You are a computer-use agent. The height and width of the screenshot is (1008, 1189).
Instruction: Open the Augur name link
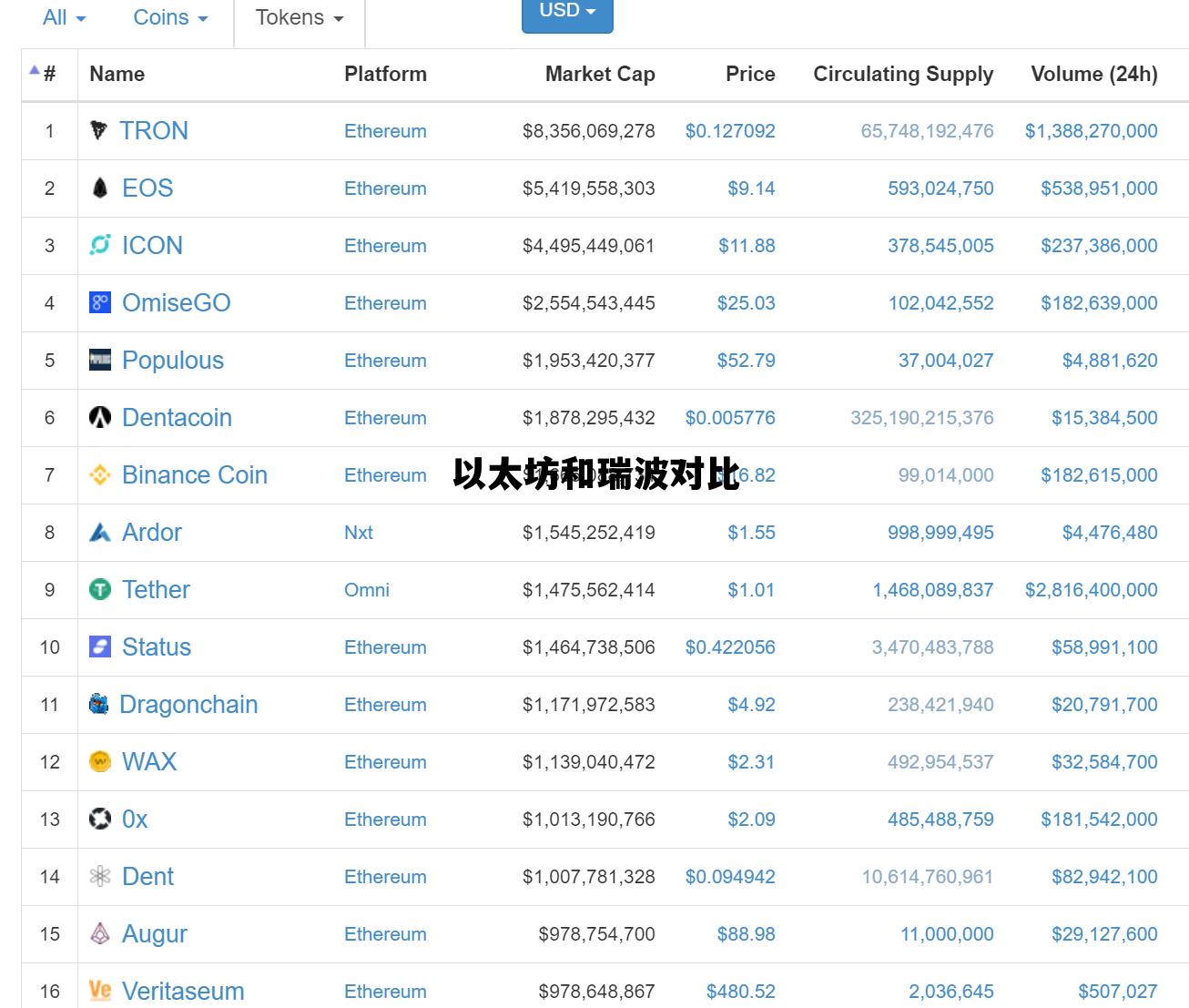click(x=155, y=933)
